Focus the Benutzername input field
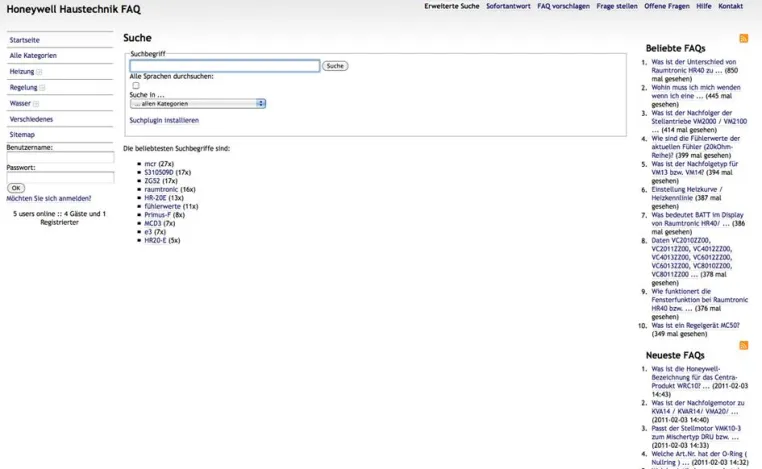Viewport: 762px width, 469px height. pos(60,157)
